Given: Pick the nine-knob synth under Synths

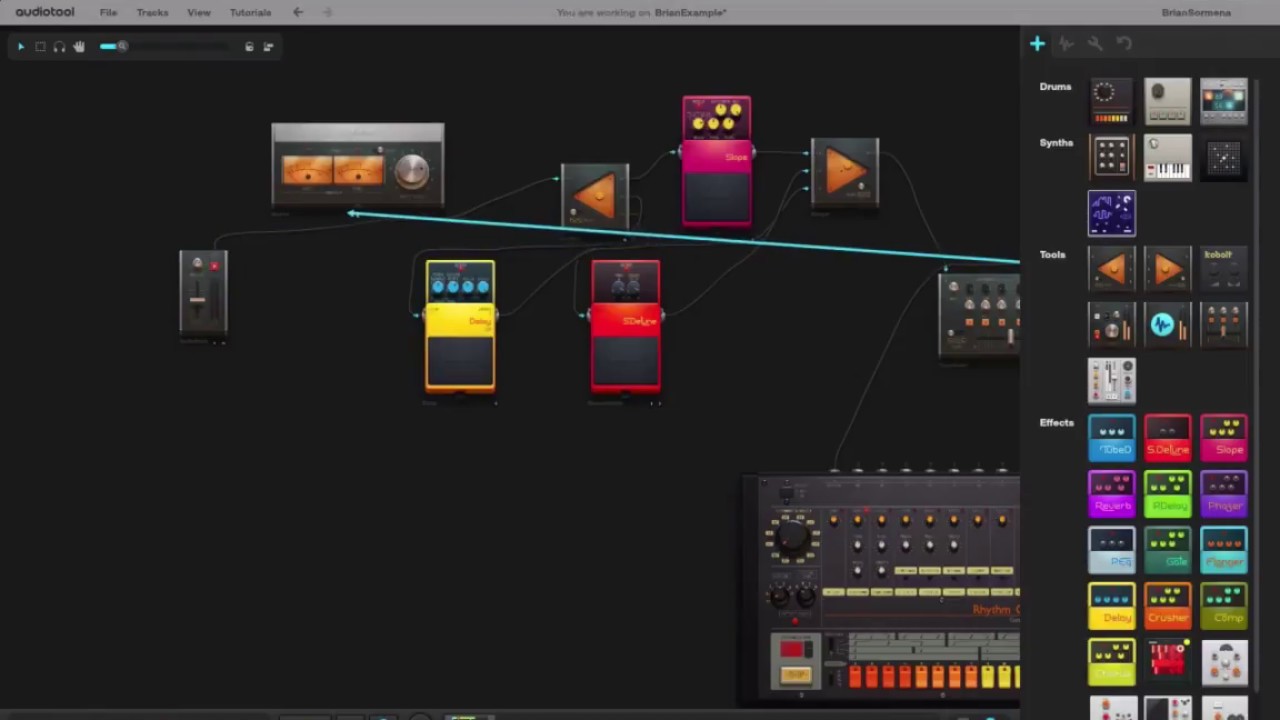Looking at the screenshot, I should [1111, 157].
